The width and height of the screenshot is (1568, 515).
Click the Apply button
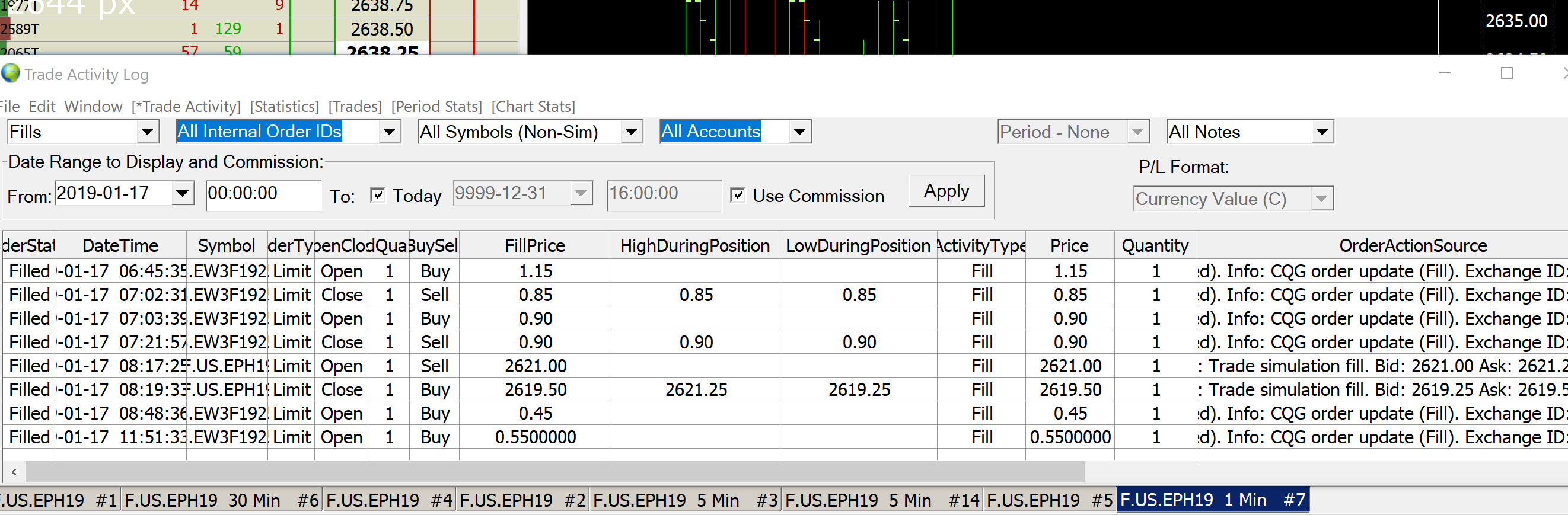coord(946,191)
